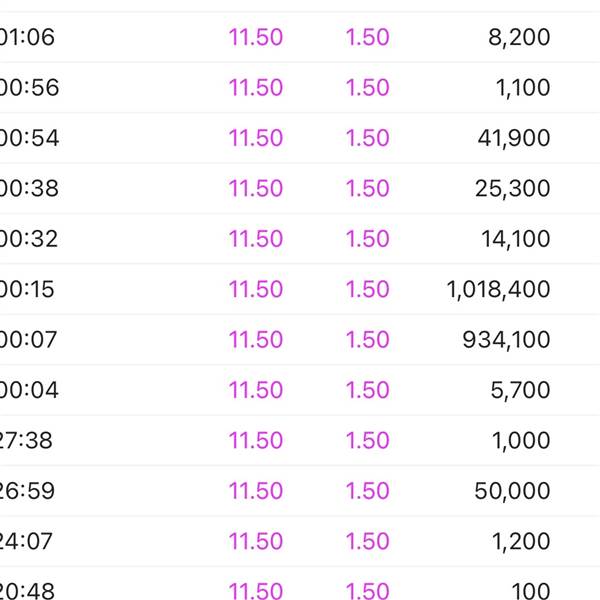Select the timestamp ending in 00:56
This screenshot has width=600, height=600.
pyautogui.click(x=30, y=88)
